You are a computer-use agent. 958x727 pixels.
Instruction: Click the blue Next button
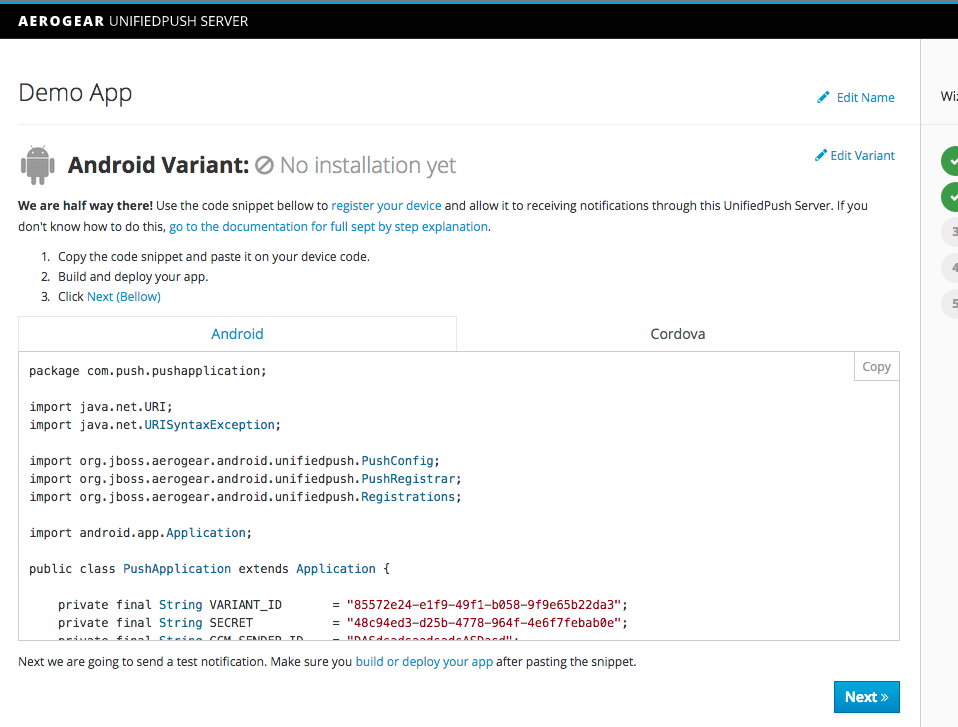point(866,697)
